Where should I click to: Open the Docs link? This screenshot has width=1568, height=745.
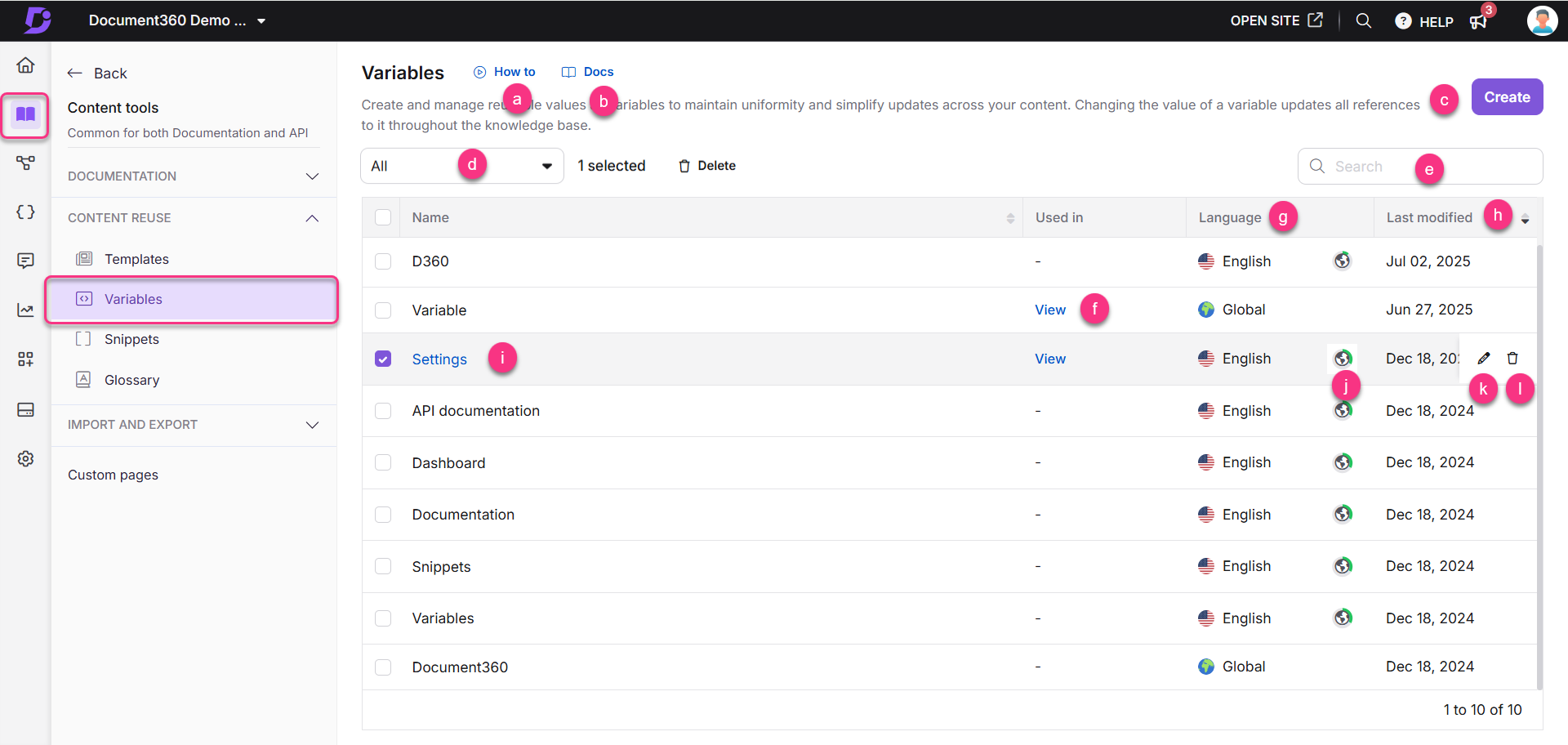coord(588,72)
